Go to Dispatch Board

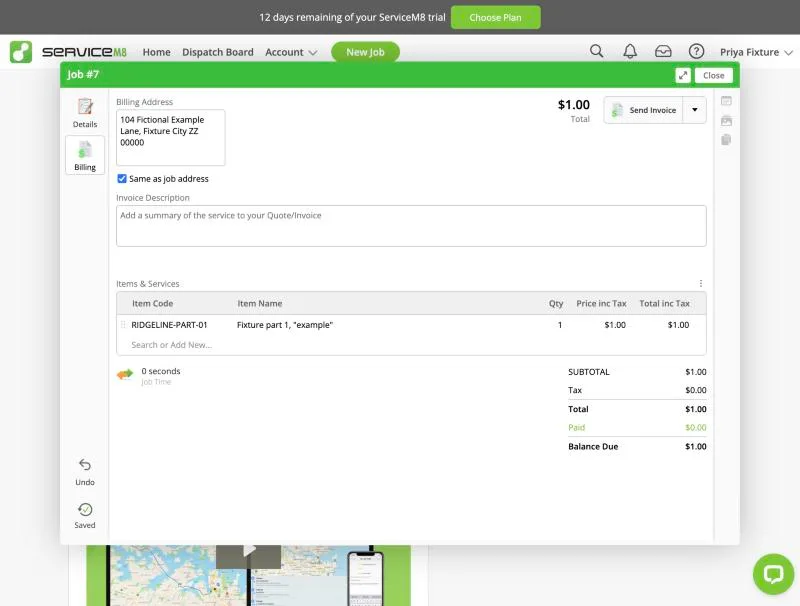(x=218, y=52)
